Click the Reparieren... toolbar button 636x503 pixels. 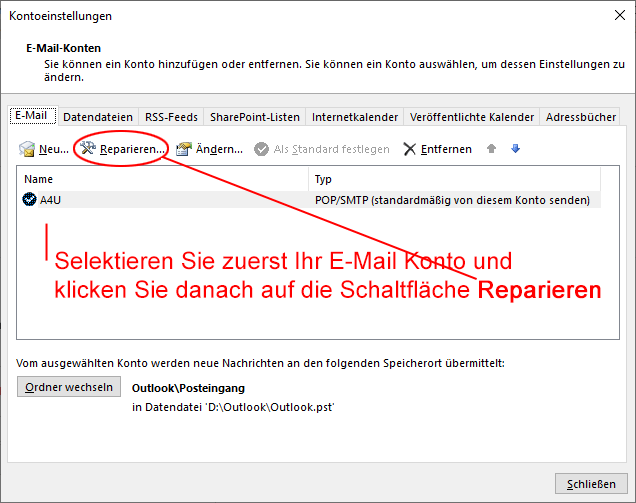point(123,150)
